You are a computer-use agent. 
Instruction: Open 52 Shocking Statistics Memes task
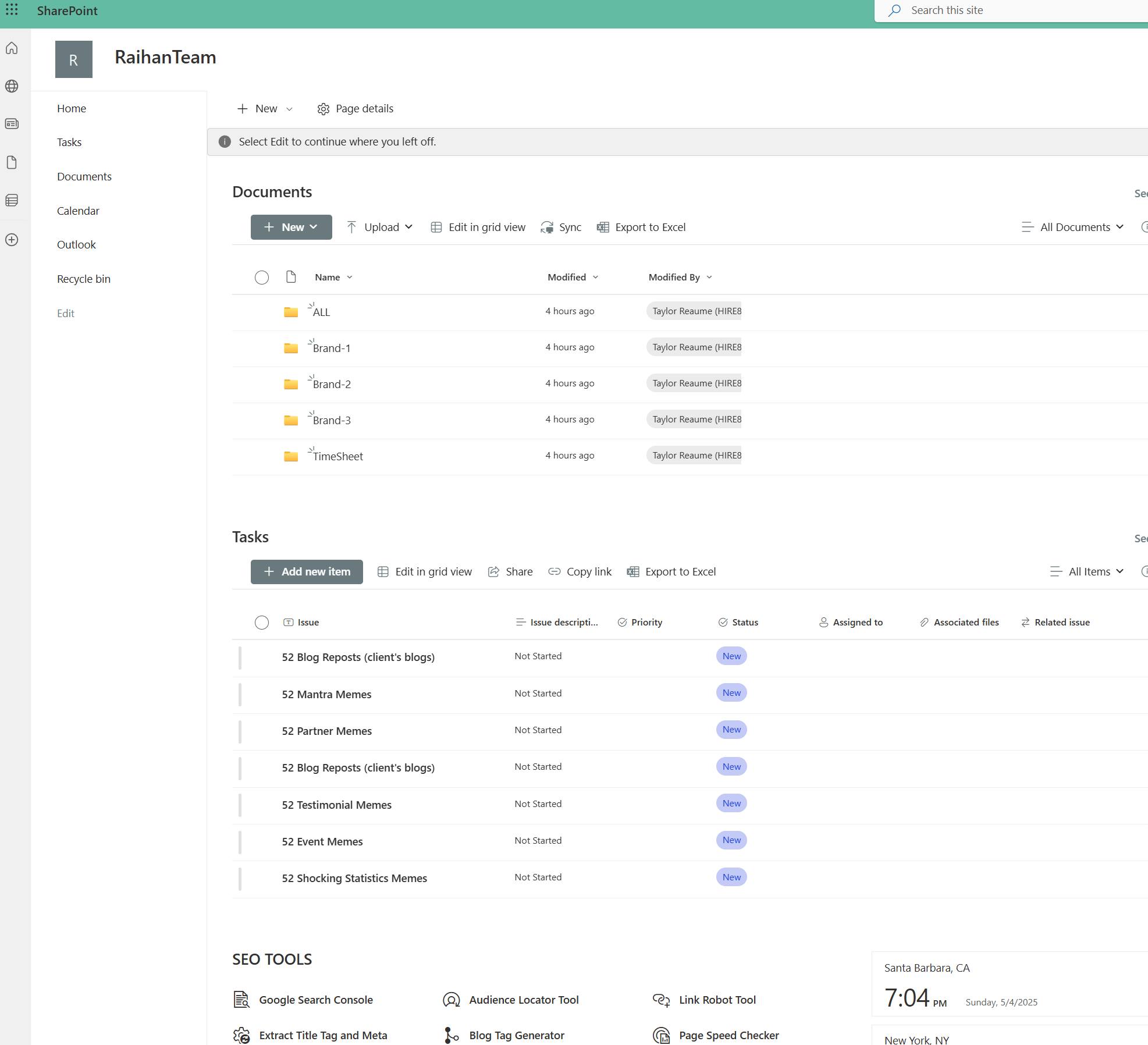[354, 879]
